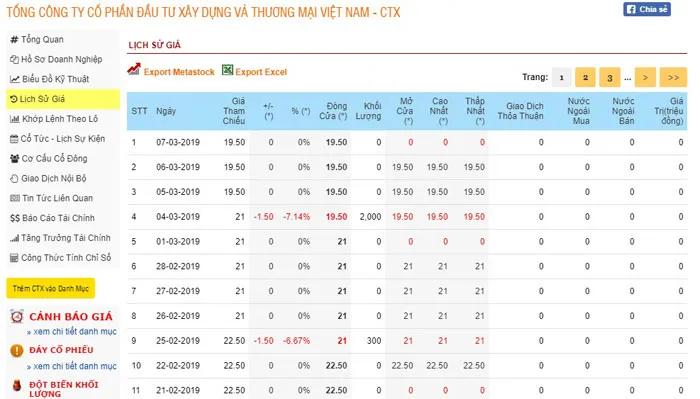The height and width of the screenshot is (399, 700).
Task: Click Thêm CTX vào Danh Mục button
Action: pos(50,288)
